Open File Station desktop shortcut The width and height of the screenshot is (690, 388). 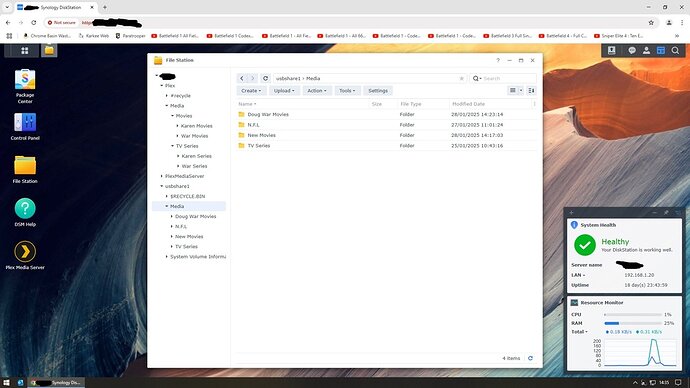[25, 169]
